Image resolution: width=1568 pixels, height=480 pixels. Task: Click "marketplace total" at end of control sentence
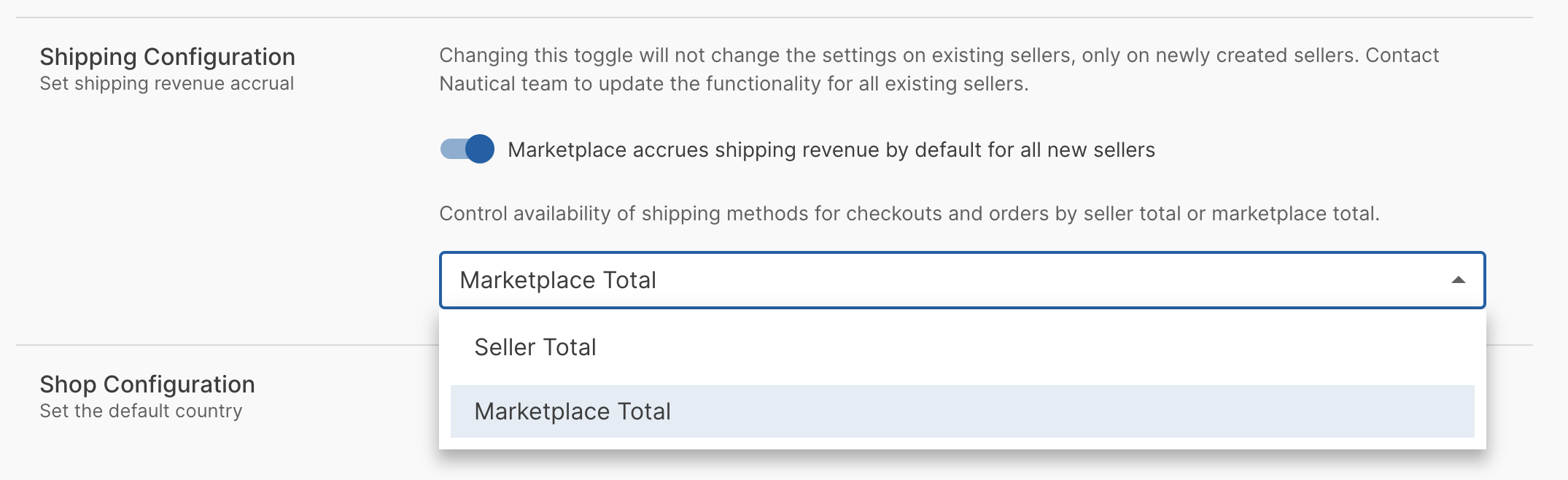point(1295,214)
